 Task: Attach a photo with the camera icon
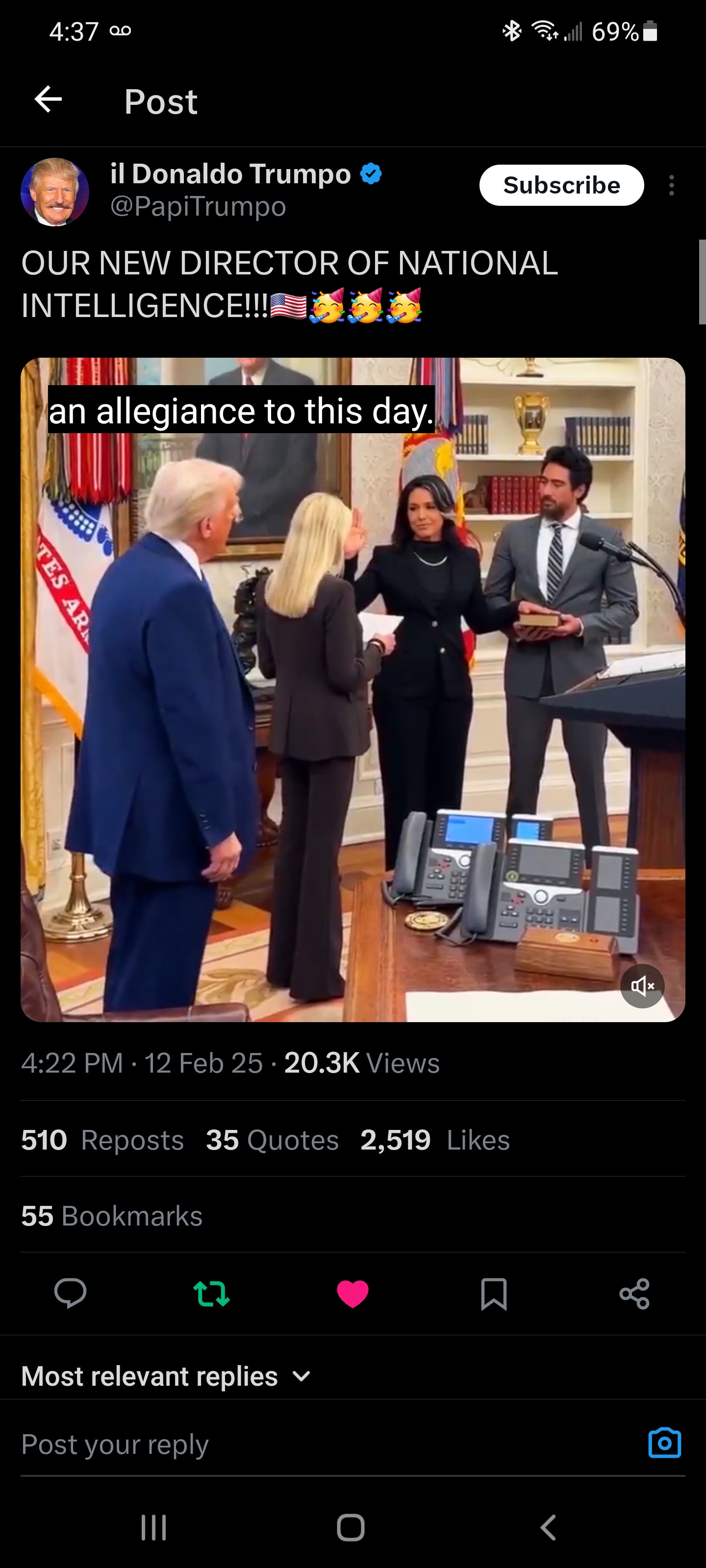tap(665, 1443)
